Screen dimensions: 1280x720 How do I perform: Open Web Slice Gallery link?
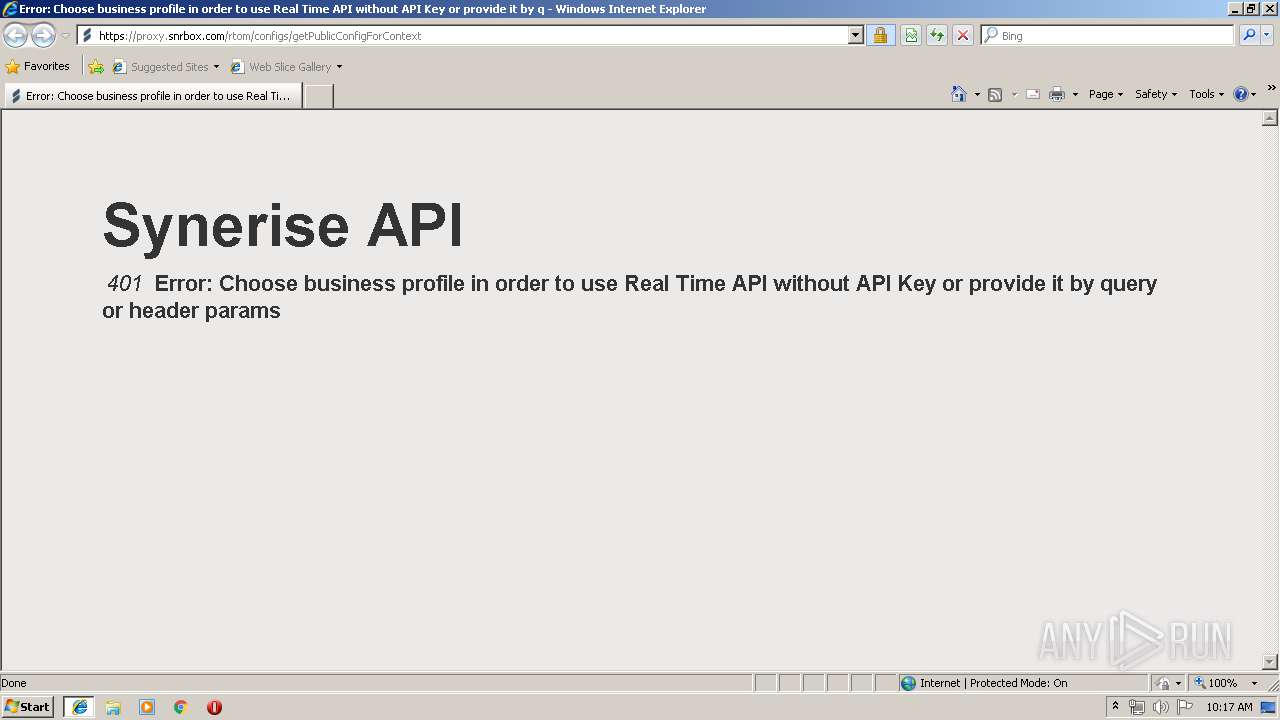pos(281,67)
